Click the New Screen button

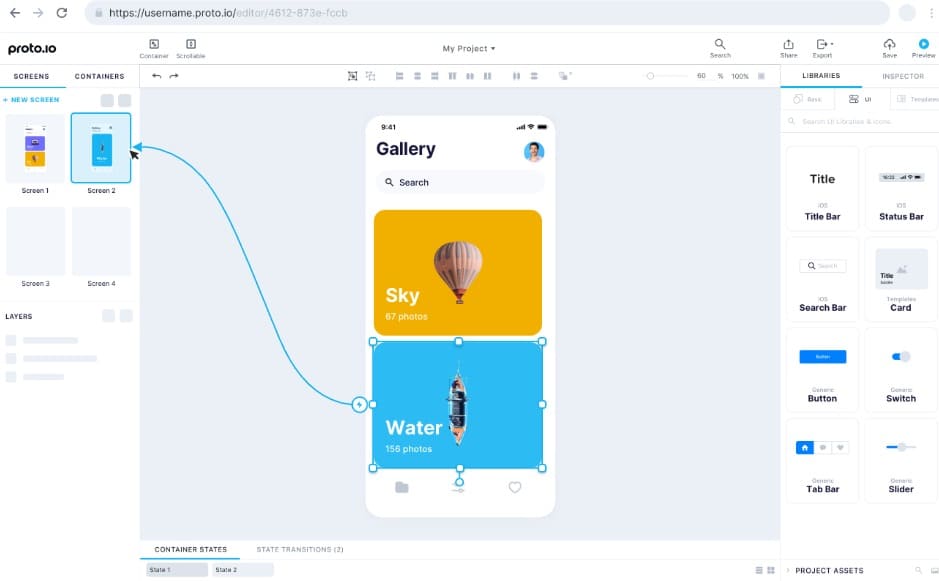tap(31, 100)
